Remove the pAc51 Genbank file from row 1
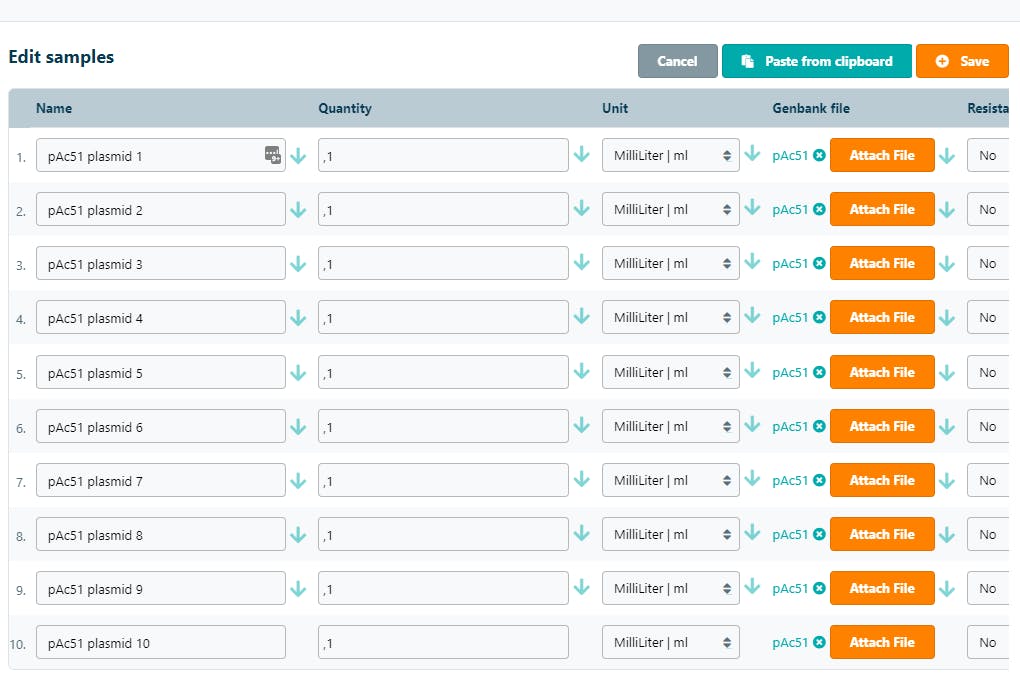The width and height of the screenshot is (1020, 700). (818, 155)
